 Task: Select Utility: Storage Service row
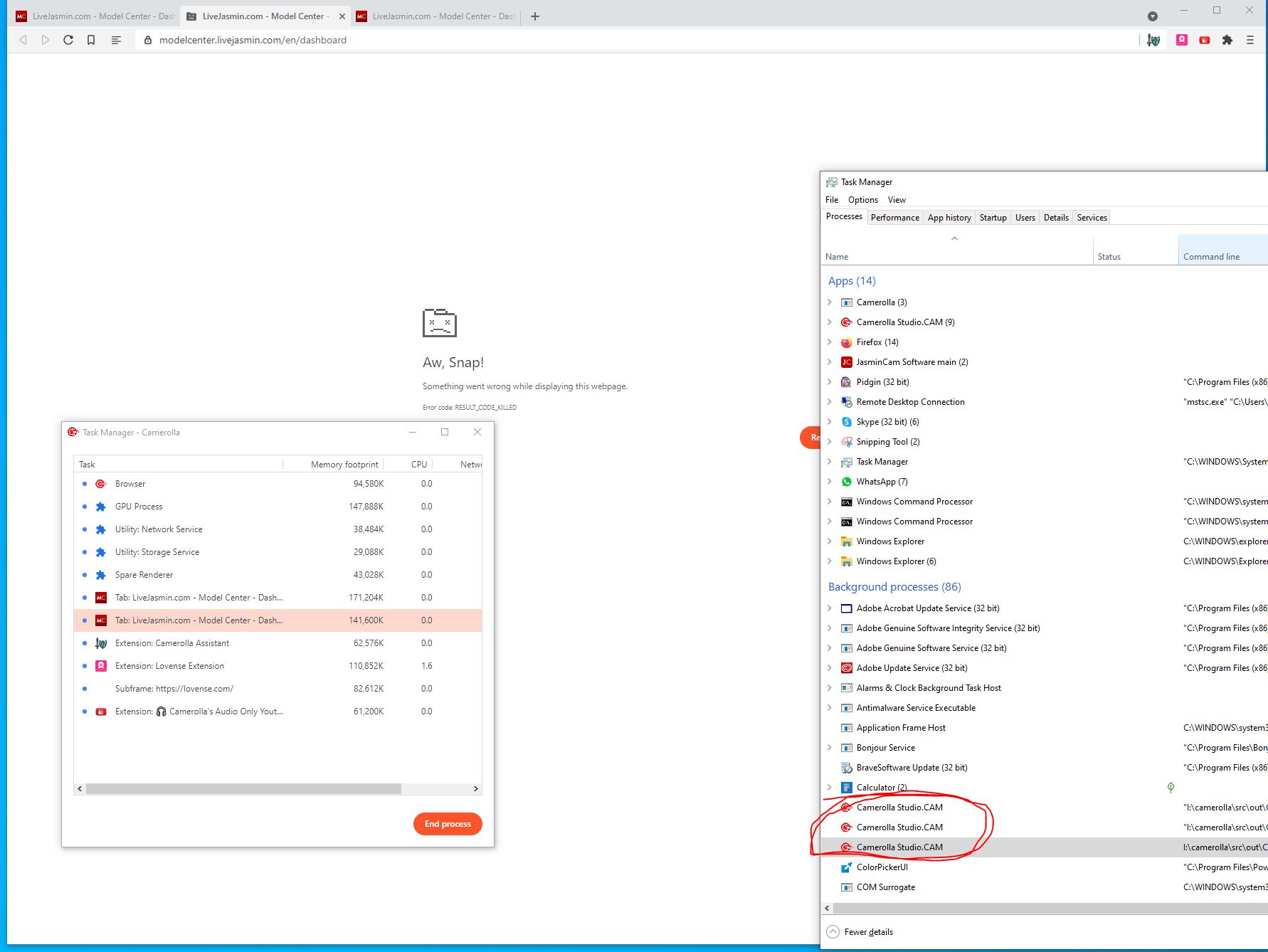click(278, 552)
